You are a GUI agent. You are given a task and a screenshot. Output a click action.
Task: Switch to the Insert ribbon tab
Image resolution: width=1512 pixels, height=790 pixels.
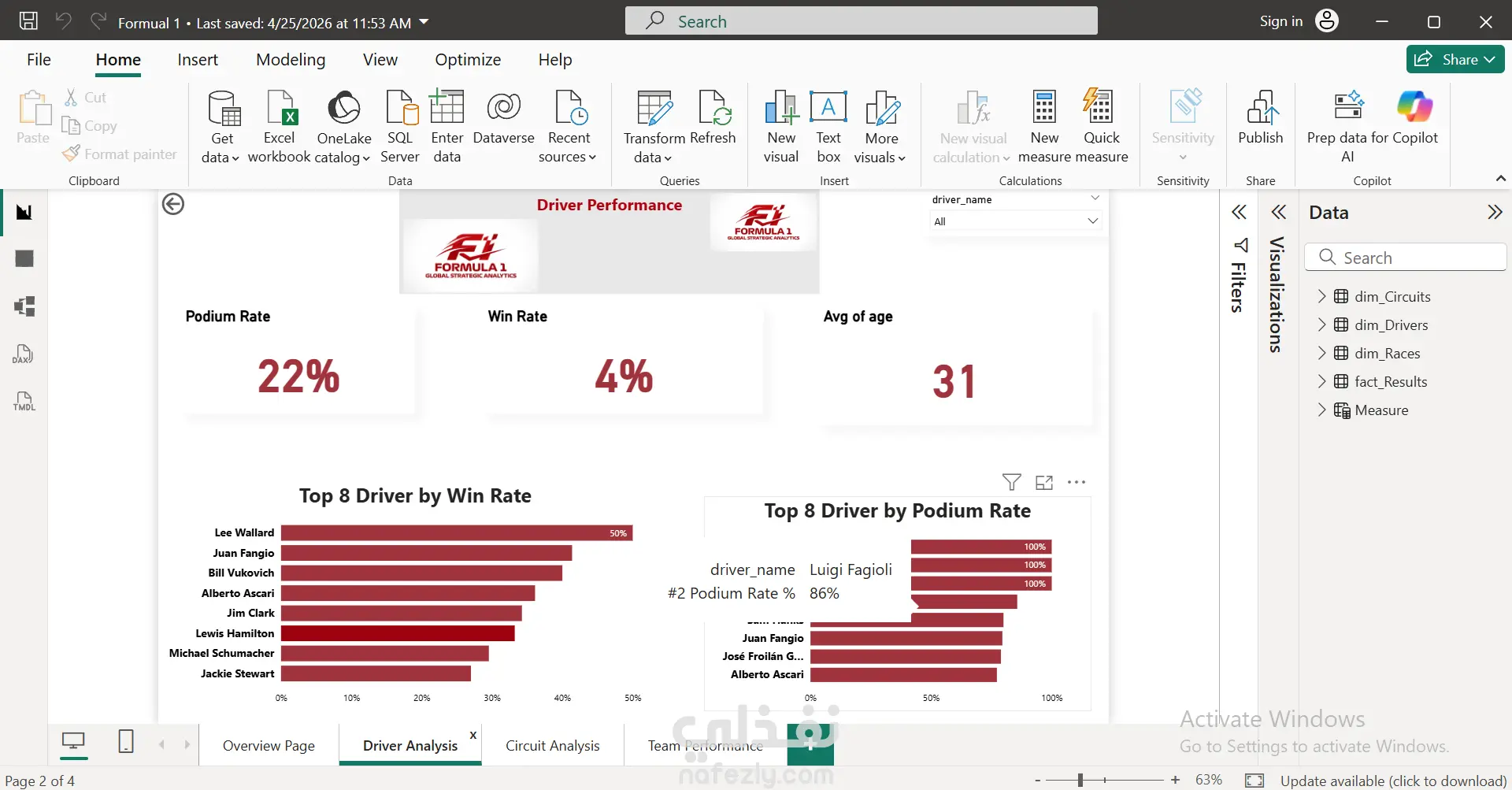pos(198,60)
